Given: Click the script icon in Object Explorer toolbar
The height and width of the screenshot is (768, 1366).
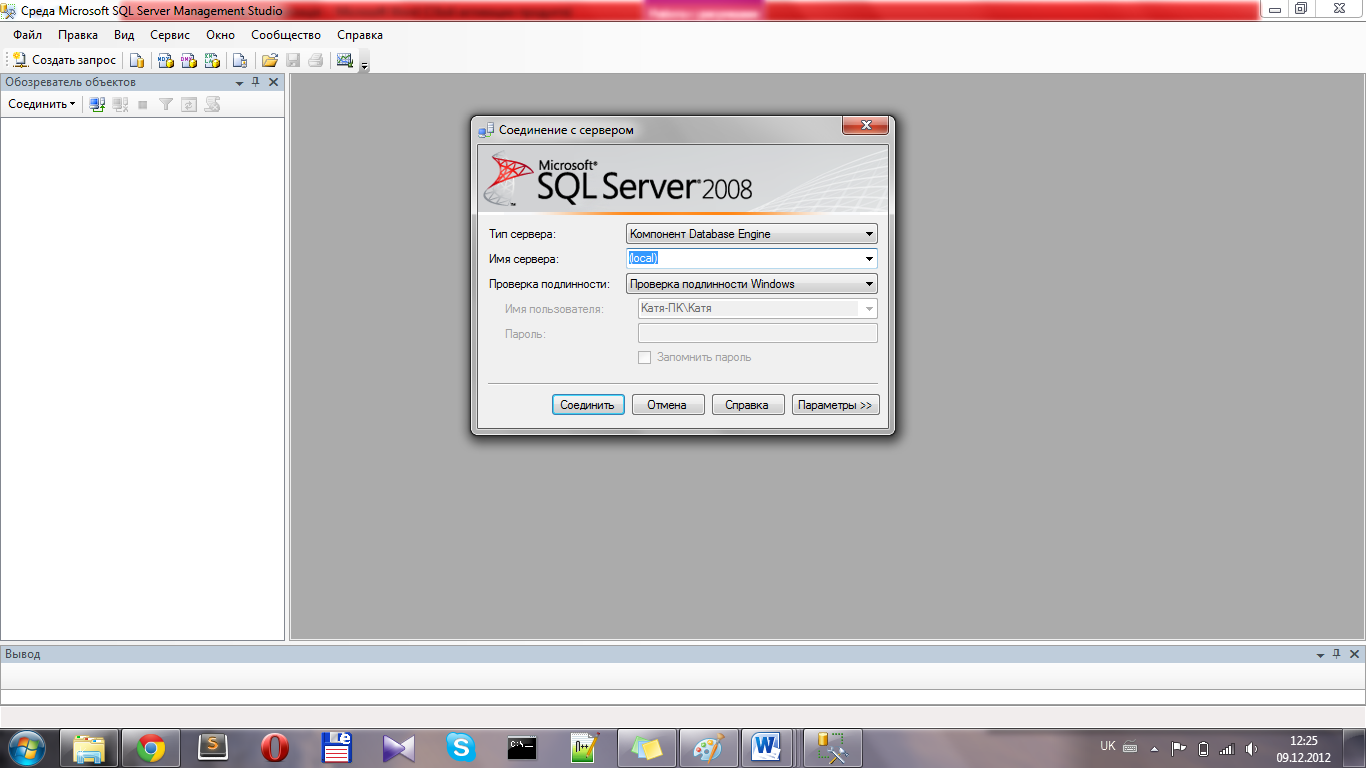Looking at the screenshot, I should coord(212,104).
